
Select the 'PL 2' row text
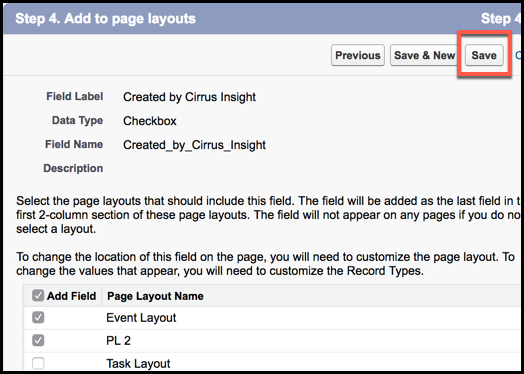coord(118,341)
